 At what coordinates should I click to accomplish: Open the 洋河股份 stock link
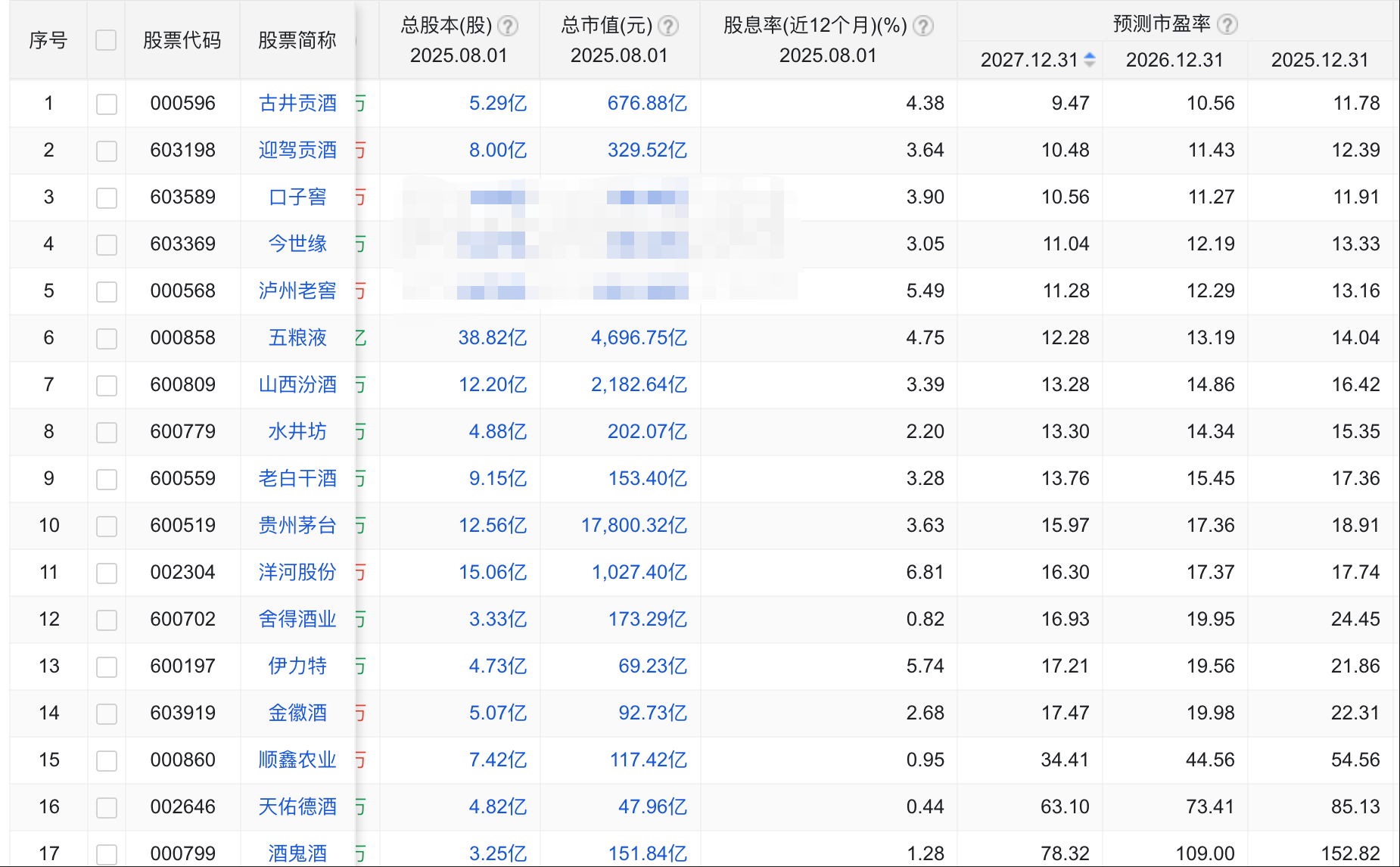click(x=297, y=572)
